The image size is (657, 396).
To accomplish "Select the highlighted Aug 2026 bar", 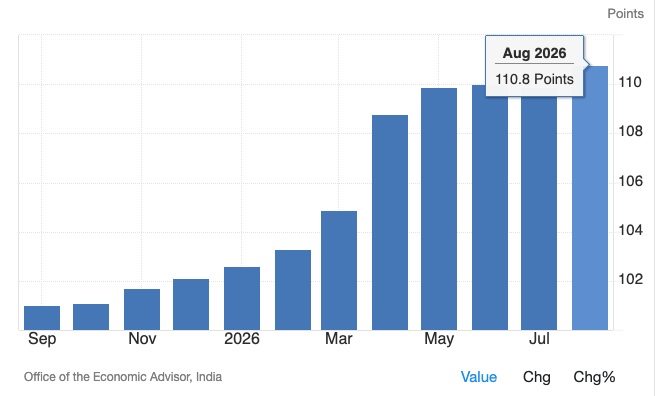I will [x=590, y=198].
